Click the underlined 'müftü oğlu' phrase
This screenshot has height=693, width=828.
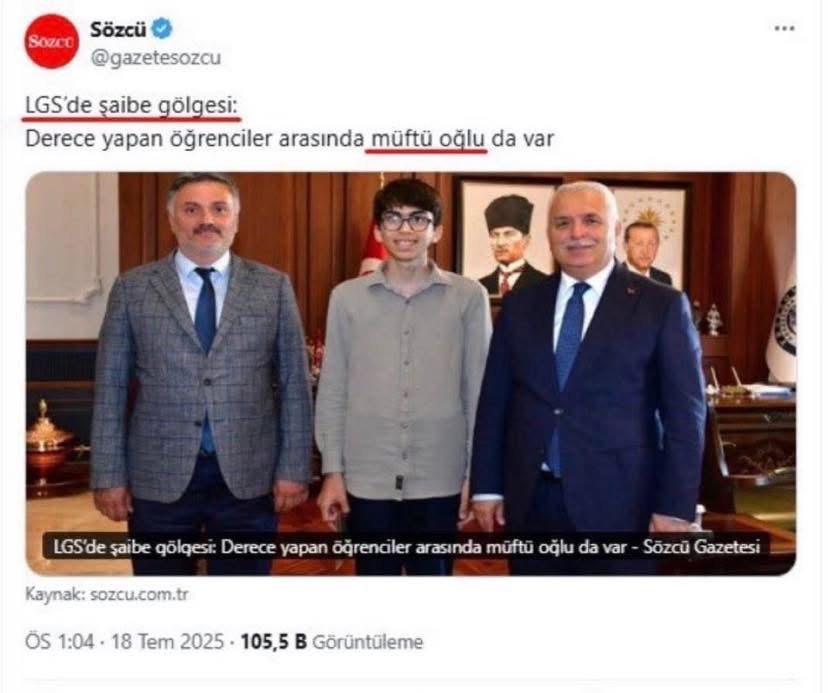click(x=428, y=139)
